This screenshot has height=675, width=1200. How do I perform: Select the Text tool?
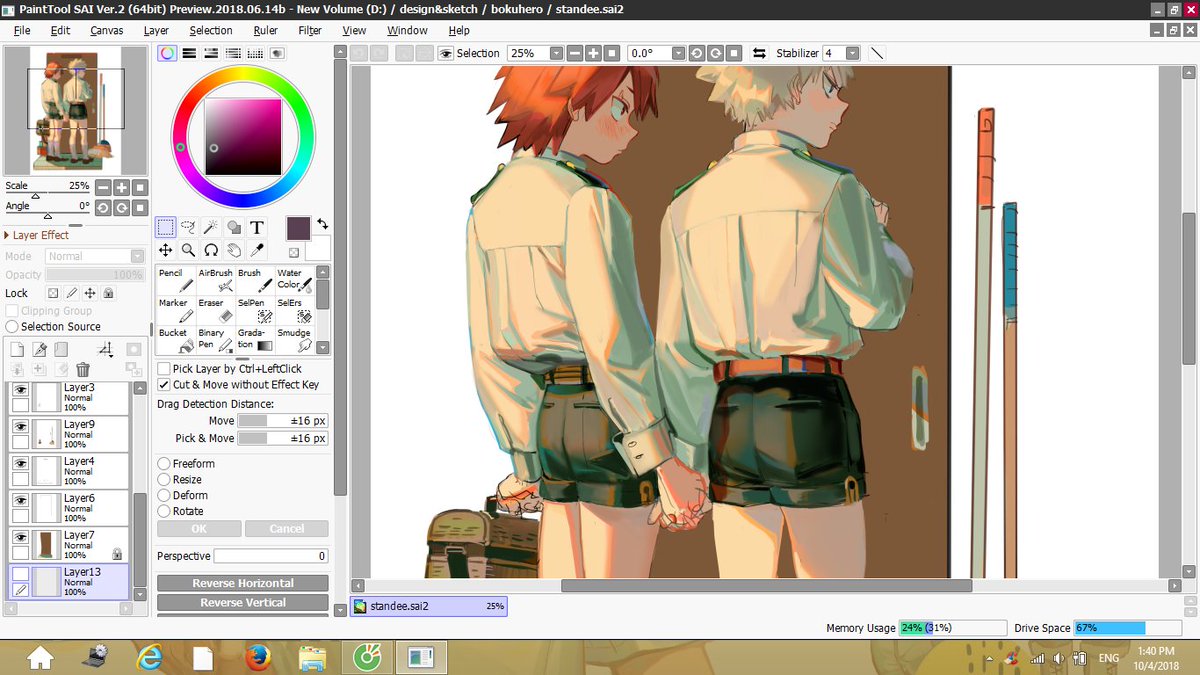point(257,228)
